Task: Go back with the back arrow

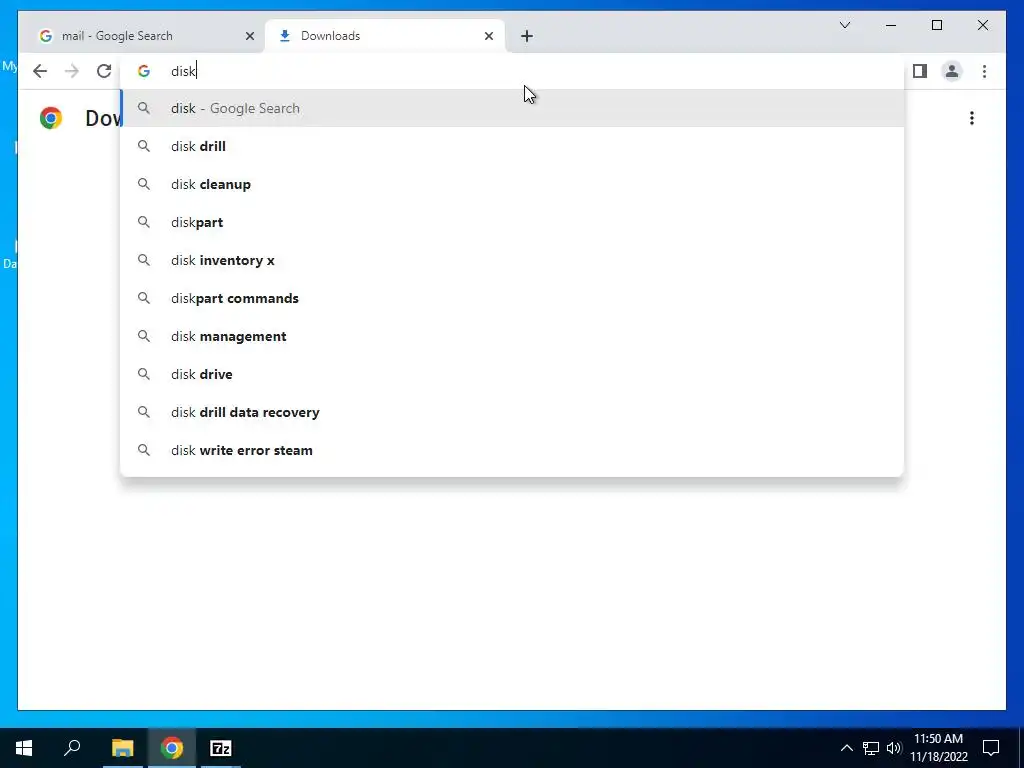Action: 40,71
